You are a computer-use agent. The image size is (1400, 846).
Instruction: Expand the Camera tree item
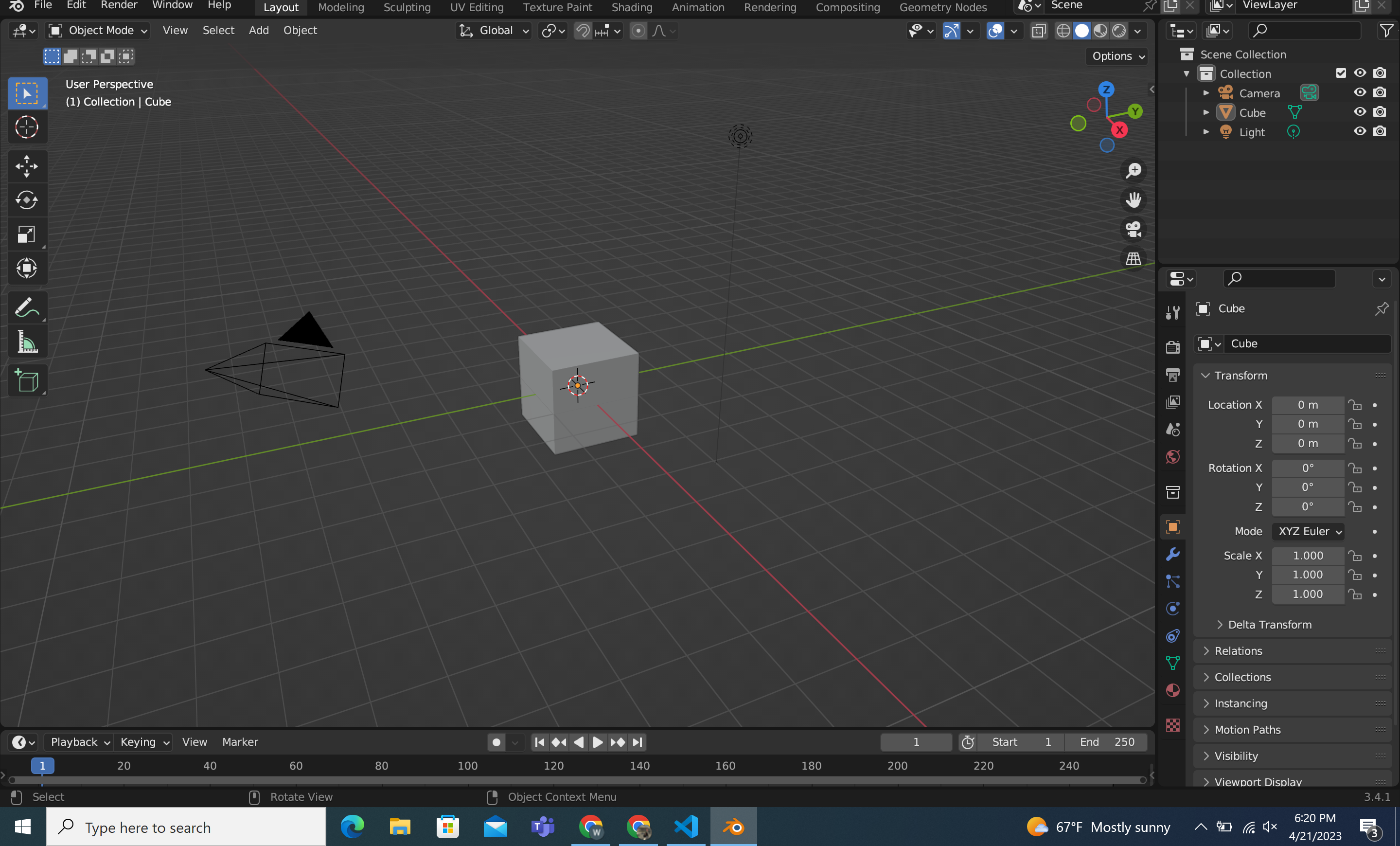(x=1205, y=92)
